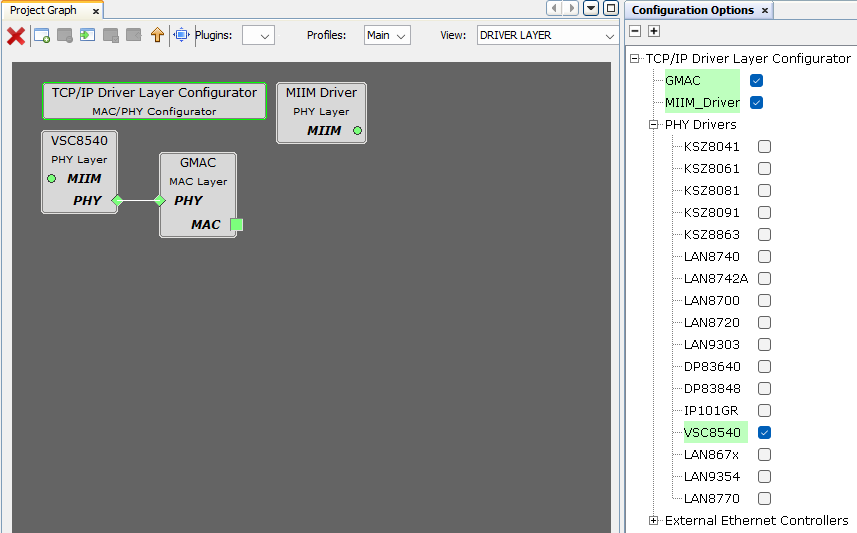Click the green arrow import into group icon
Viewport: 857px width, 533px height.
click(87, 36)
